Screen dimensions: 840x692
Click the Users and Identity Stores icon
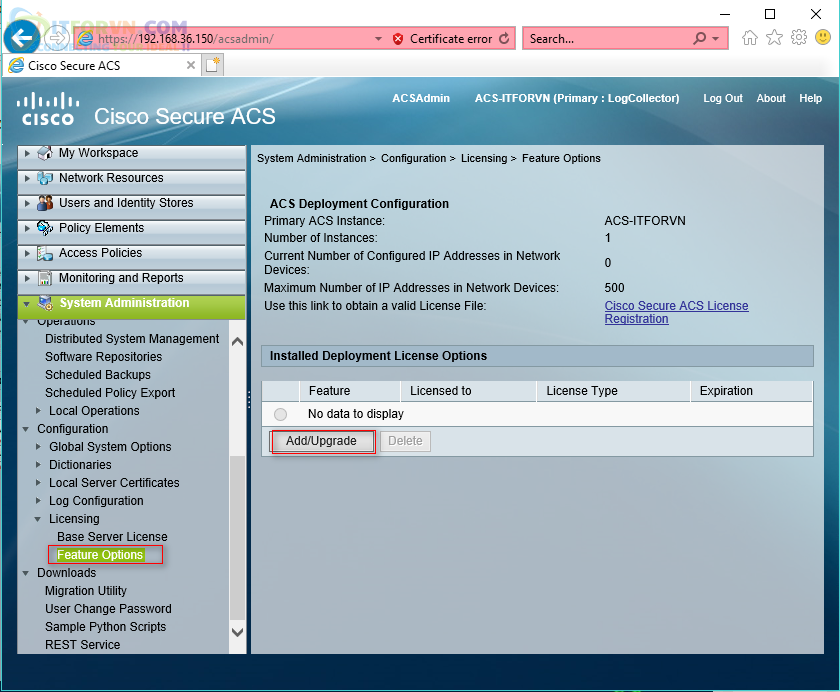(45, 203)
